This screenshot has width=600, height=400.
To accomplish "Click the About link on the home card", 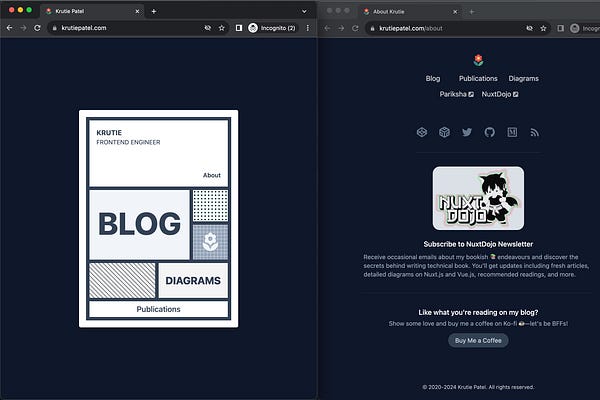I will [212, 175].
